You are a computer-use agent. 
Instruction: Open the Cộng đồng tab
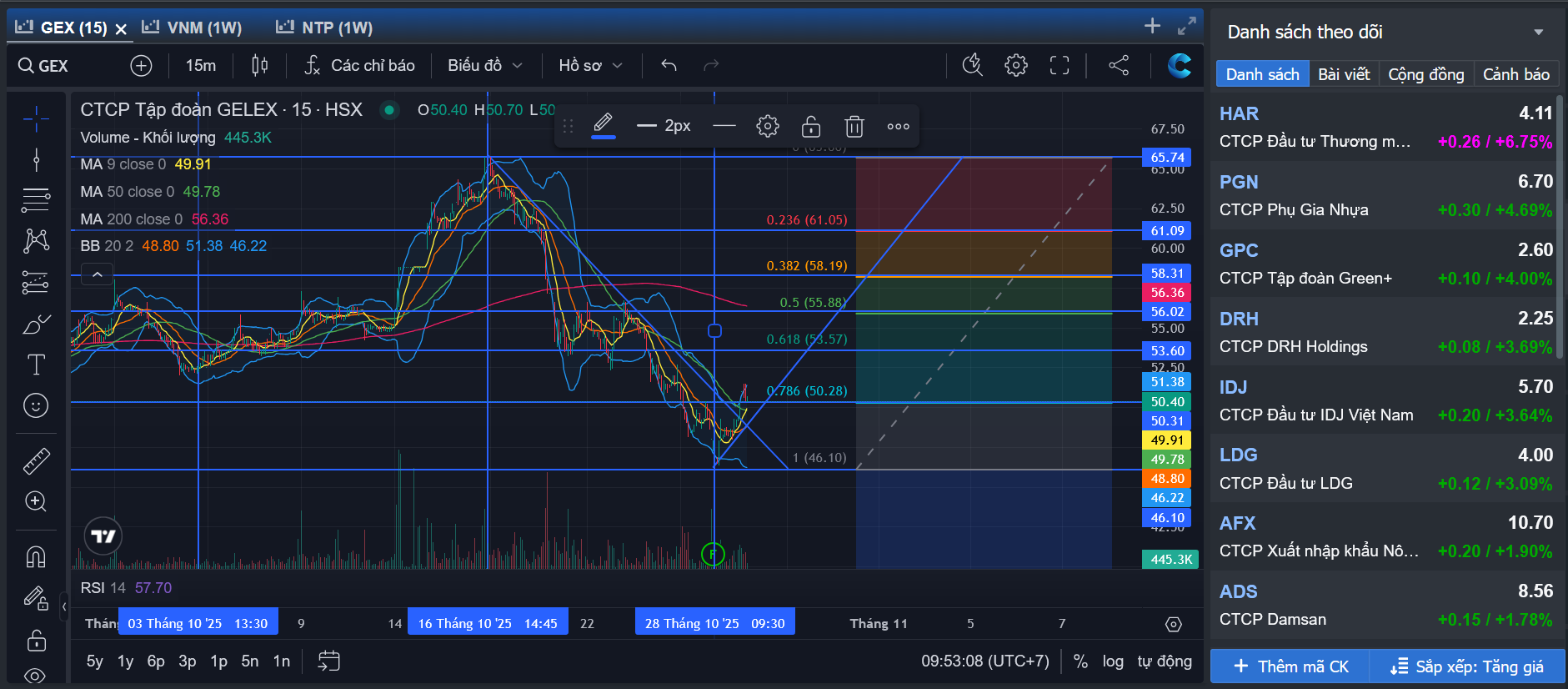pos(1426,74)
